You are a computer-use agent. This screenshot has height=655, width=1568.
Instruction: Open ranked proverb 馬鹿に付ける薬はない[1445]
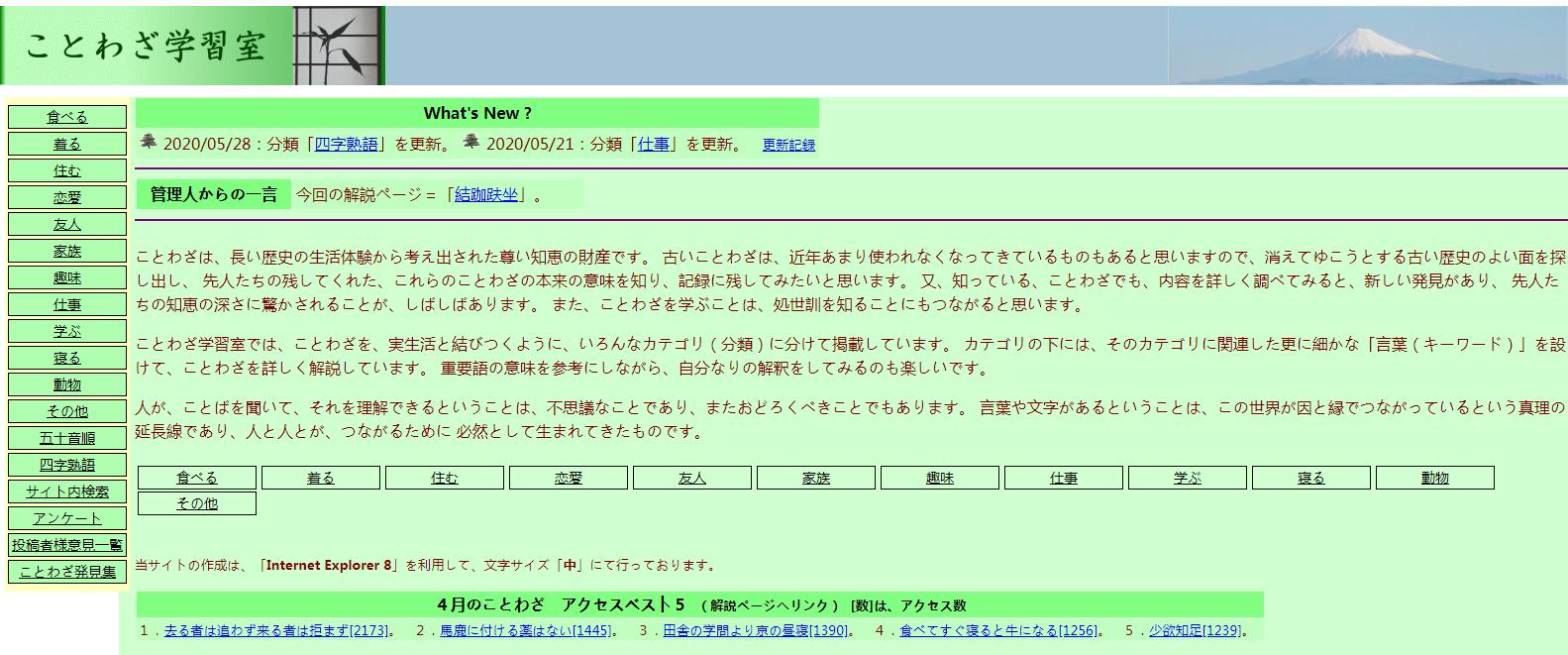click(526, 630)
